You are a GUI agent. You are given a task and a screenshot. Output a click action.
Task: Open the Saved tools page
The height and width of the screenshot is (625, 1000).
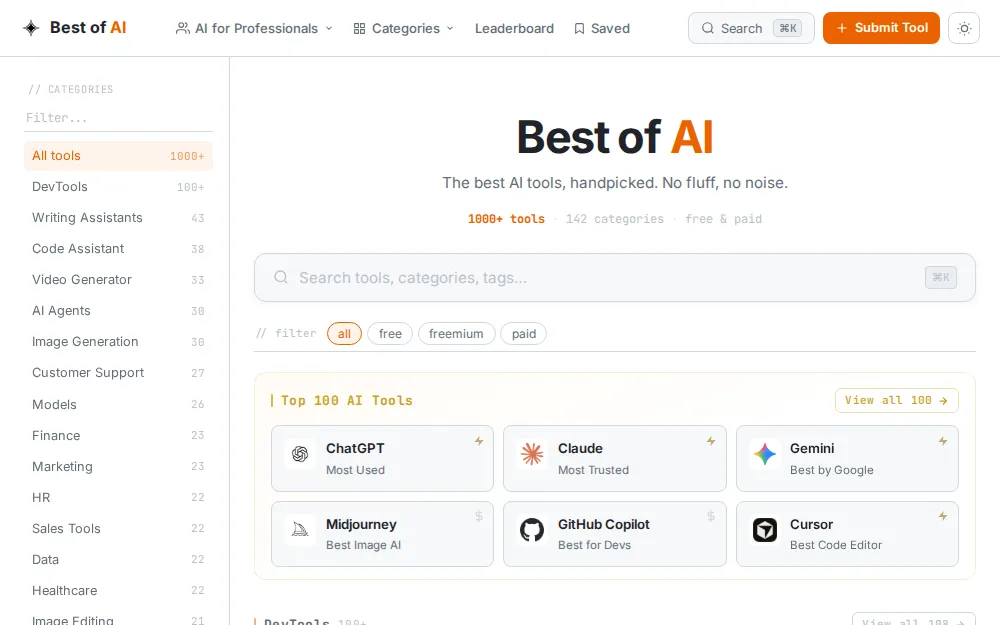tap(601, 29)
